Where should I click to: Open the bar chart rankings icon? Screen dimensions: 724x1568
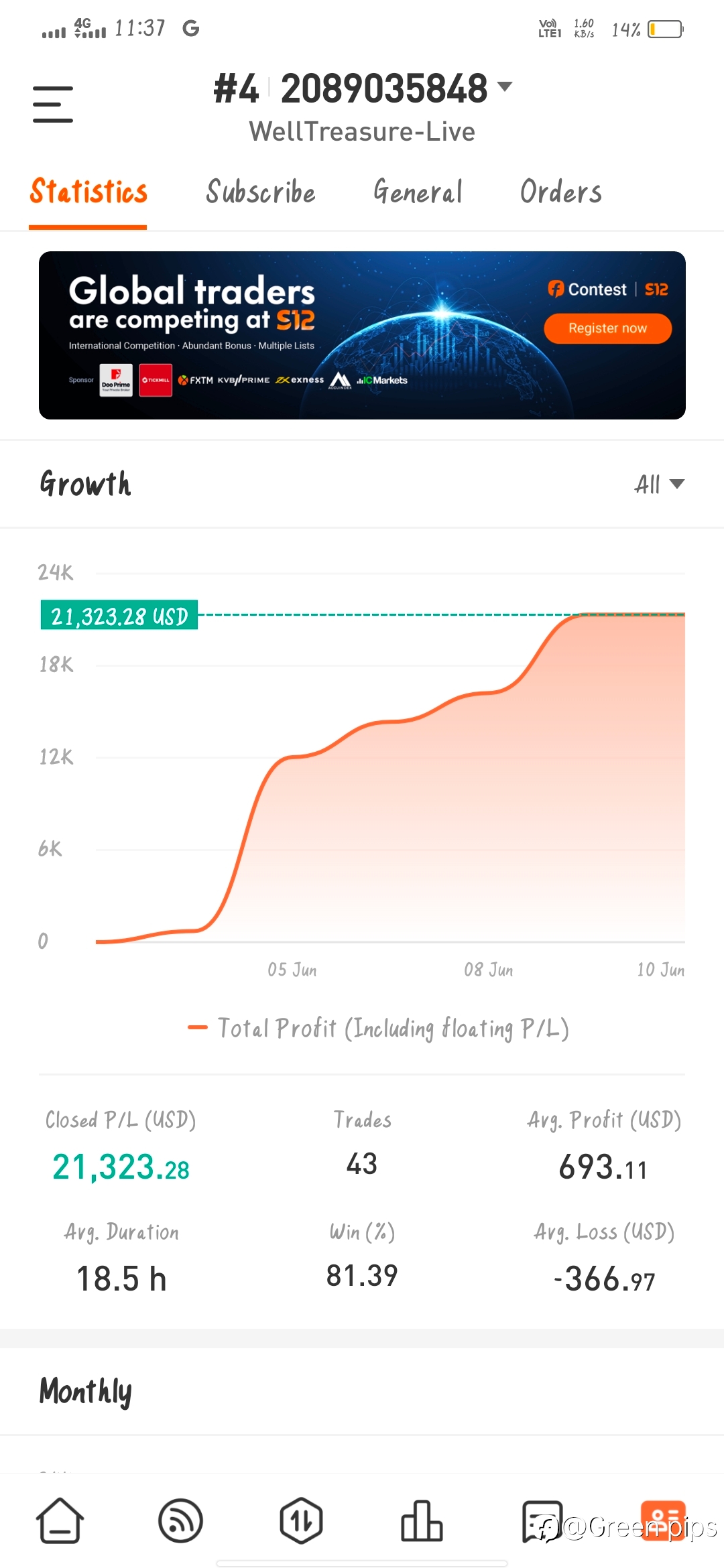[422, 1520]
